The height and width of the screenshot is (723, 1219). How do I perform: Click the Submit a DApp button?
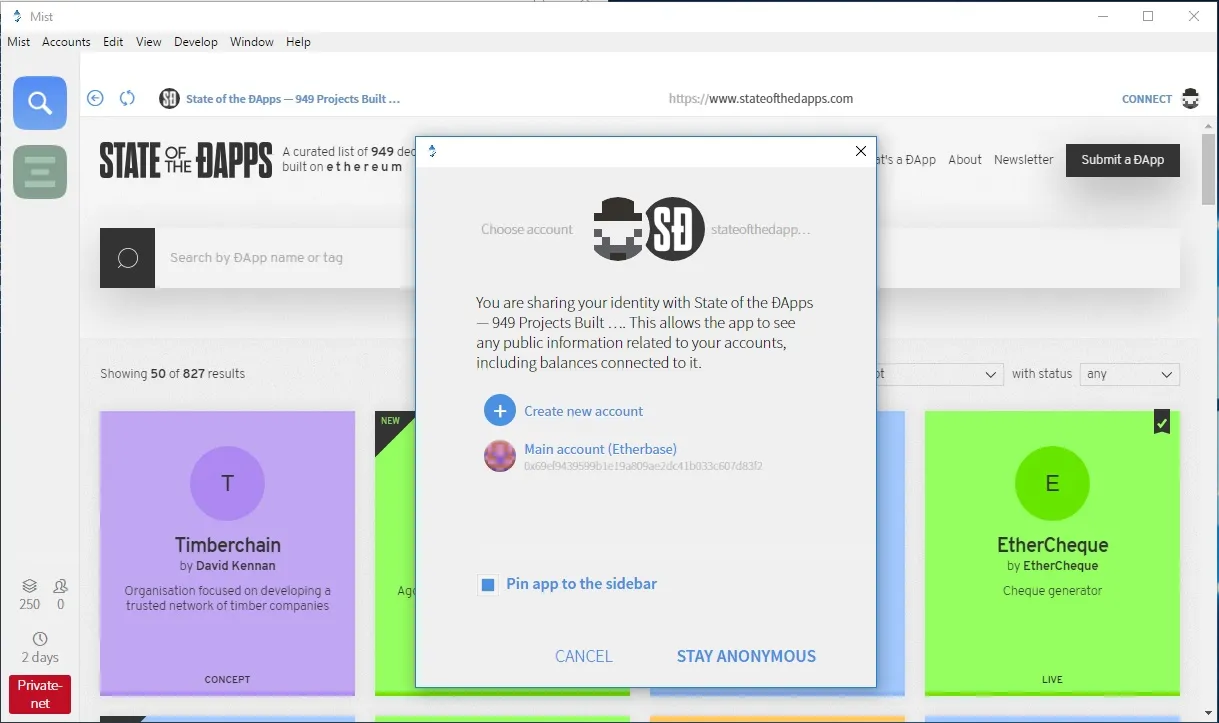pos(1123,160)
